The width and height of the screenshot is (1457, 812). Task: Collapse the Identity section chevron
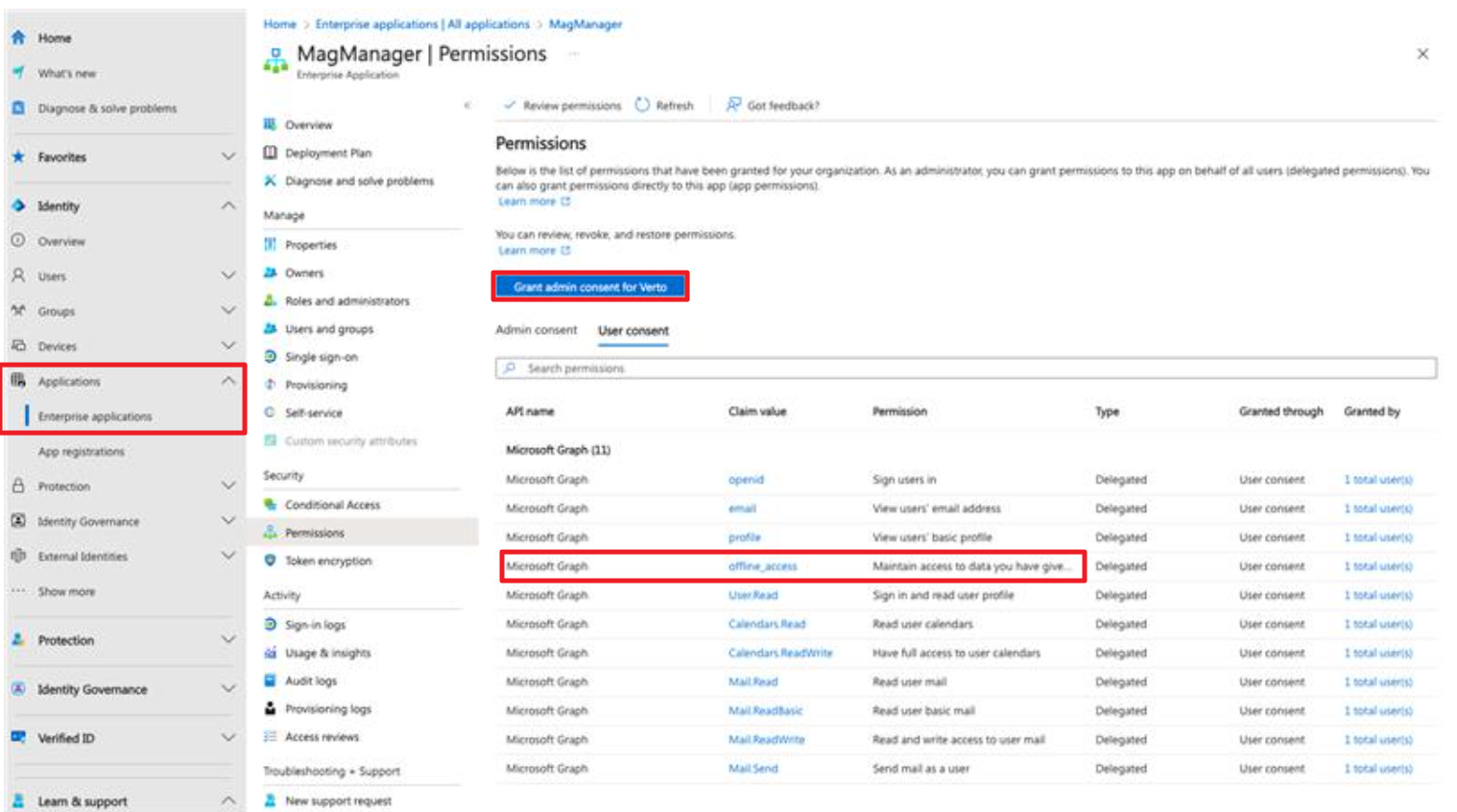pyautogui.click(x=228, y=205)
